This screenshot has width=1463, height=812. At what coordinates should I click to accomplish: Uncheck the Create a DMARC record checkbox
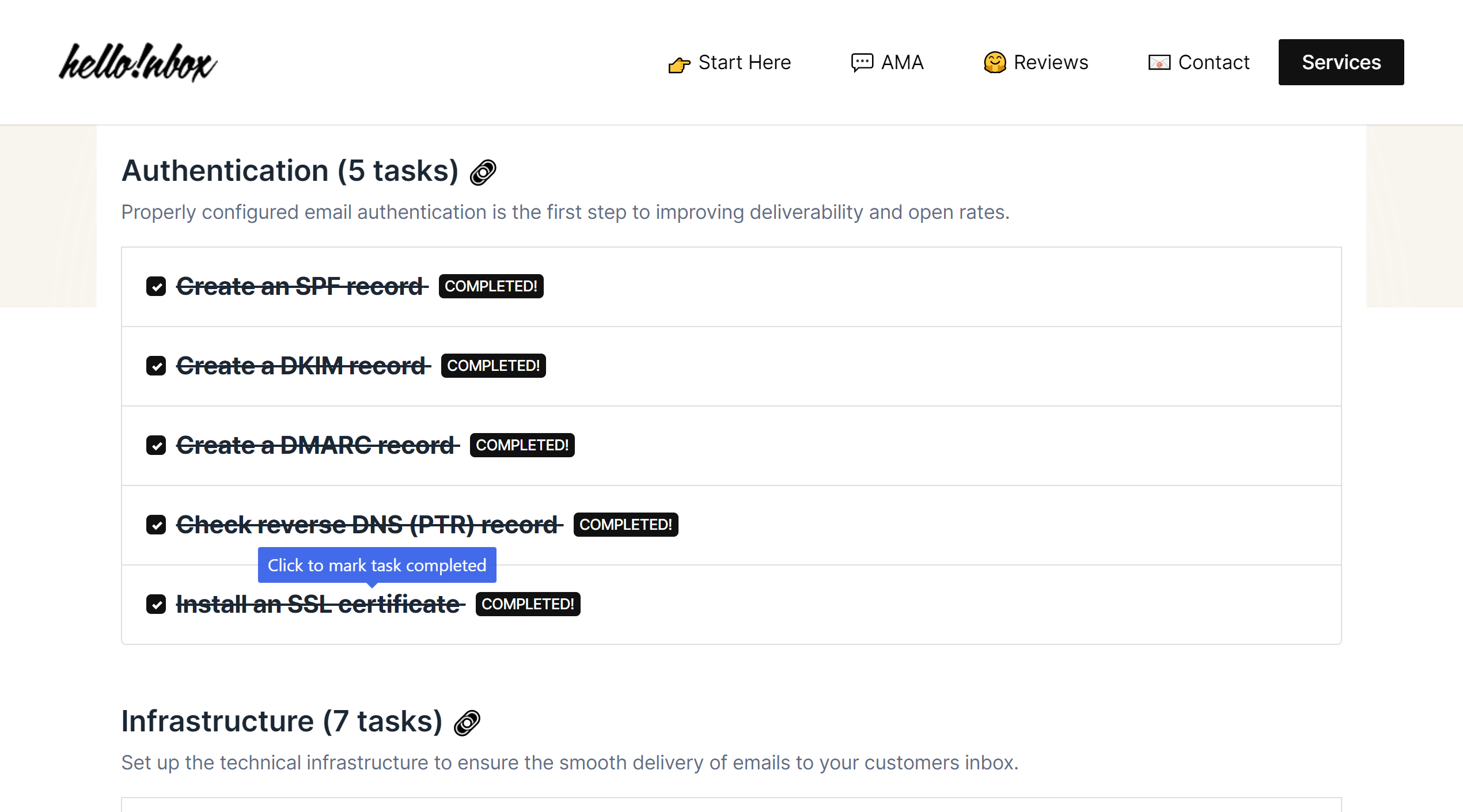[156, 445]
